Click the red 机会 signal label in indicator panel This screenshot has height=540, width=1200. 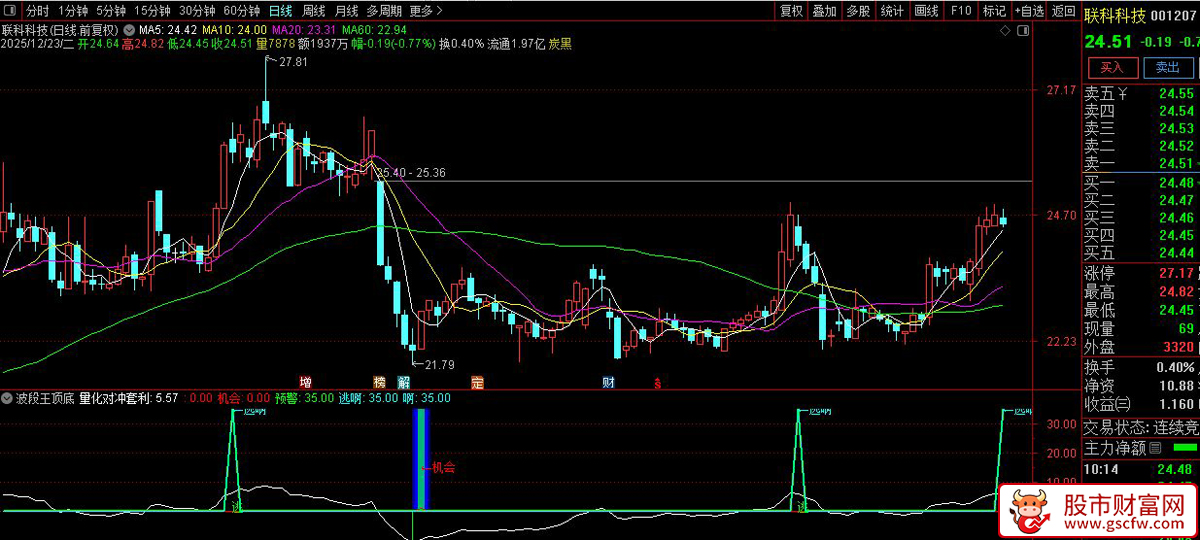(442, 466)
